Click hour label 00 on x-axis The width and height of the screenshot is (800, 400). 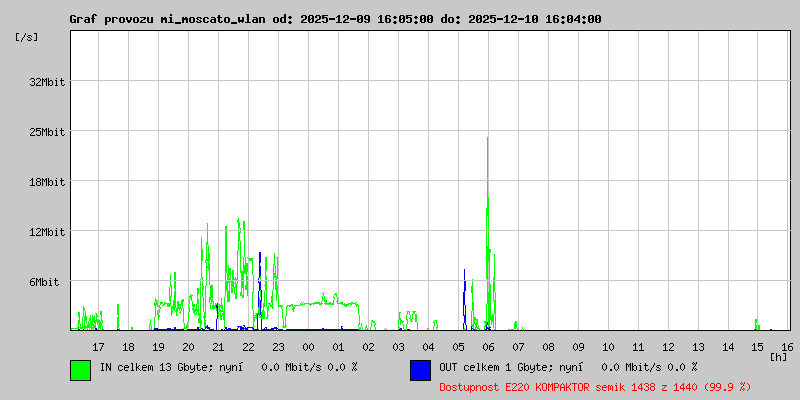click(309, 347)
